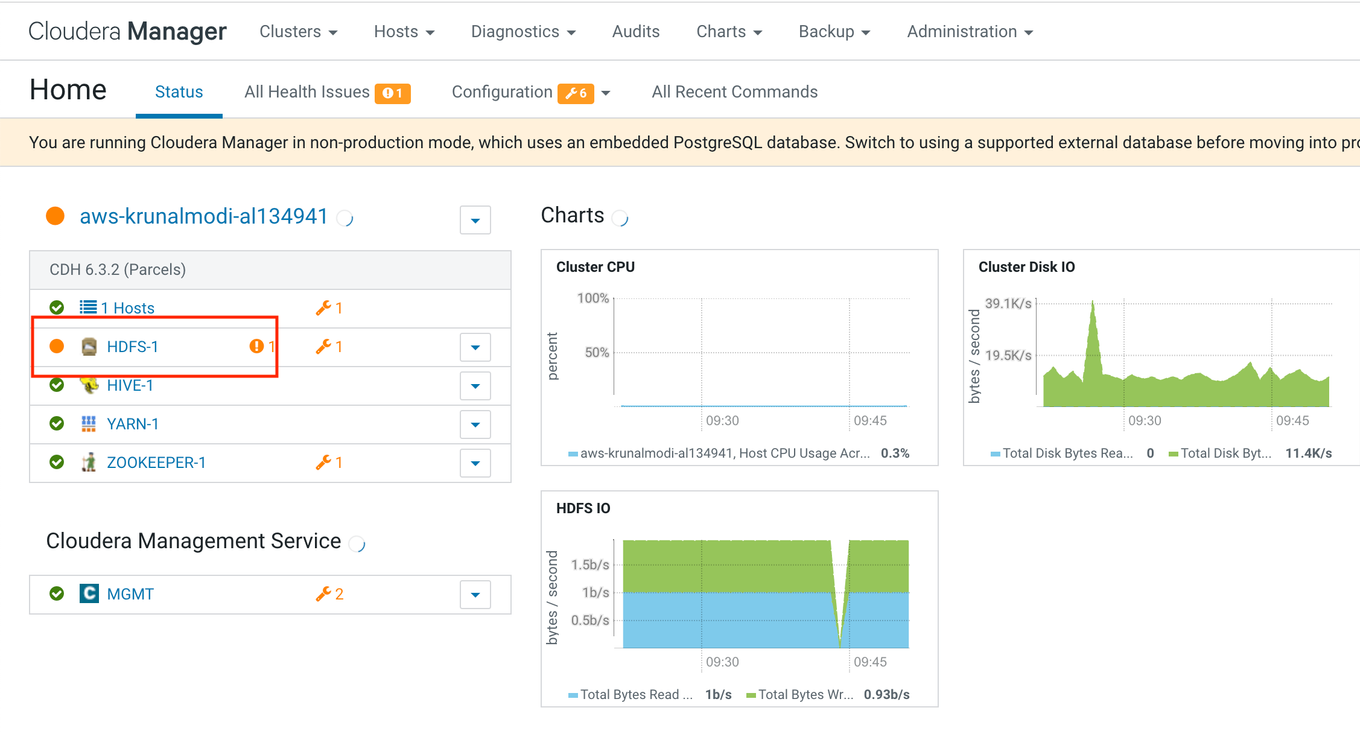This screenshot has height=733, width=1360.
Task: Switch to Configuration tab
Action: point(502,92)
